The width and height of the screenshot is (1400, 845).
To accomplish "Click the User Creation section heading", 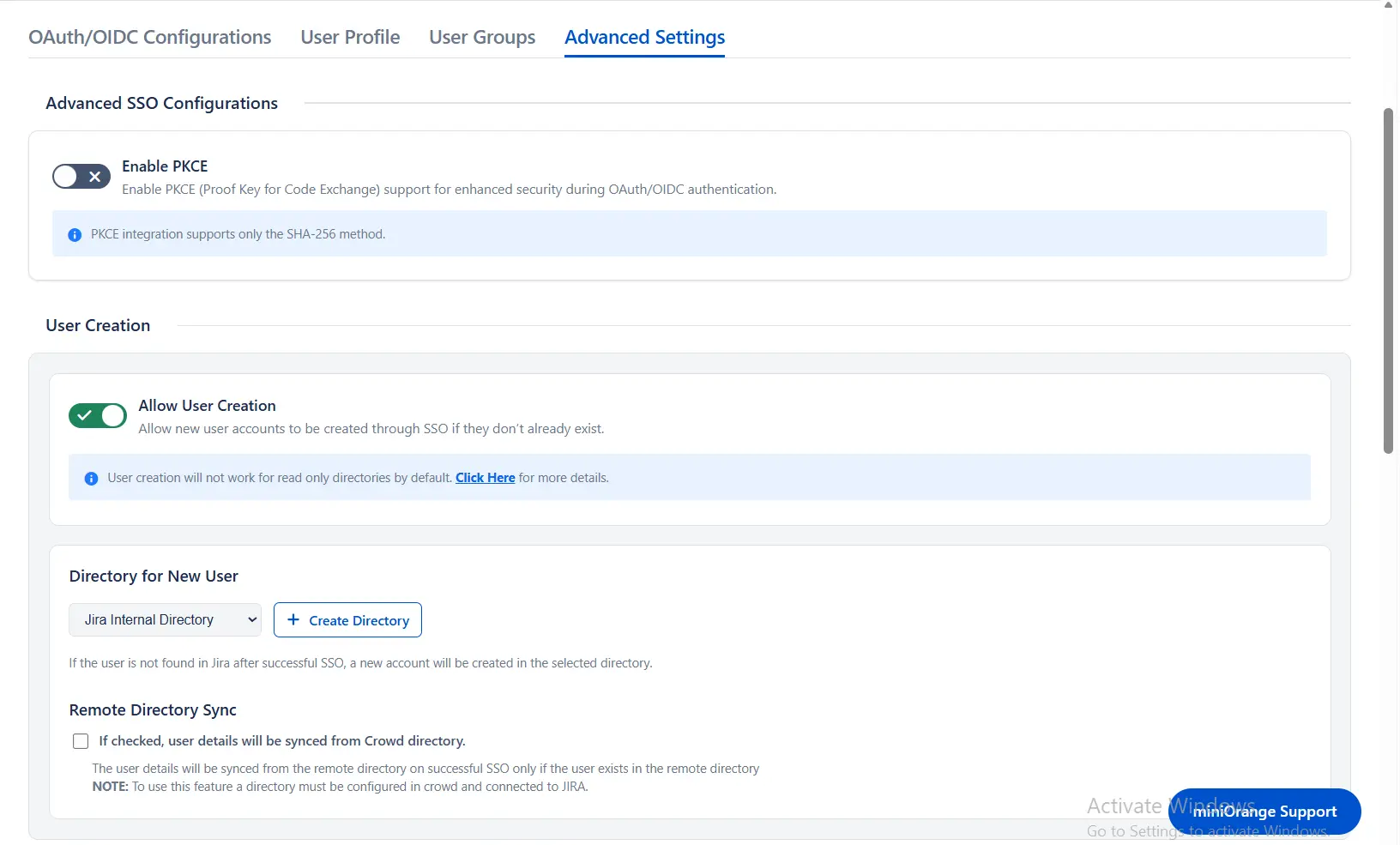I will 98,325.
